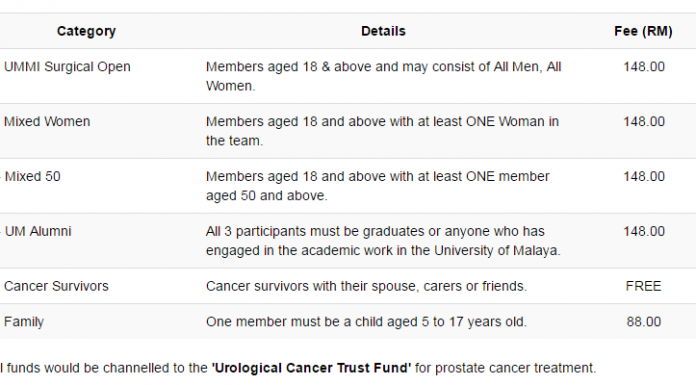This screenshot has height=385, width=696.
Task: Click the Details column header
Action: pos(383,31)
